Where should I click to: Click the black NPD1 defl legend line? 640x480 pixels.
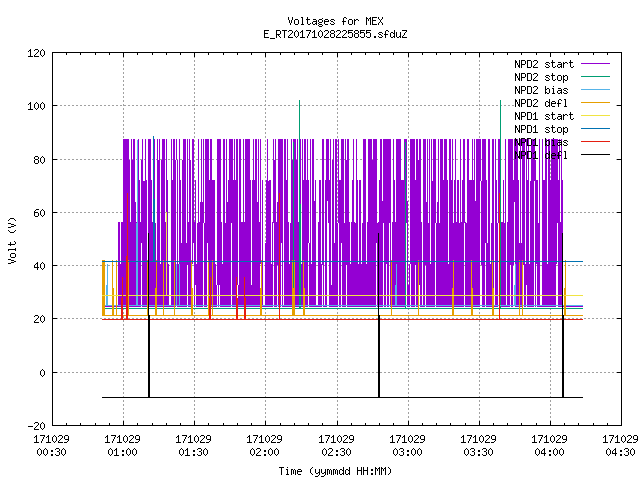tap(595, 155)
